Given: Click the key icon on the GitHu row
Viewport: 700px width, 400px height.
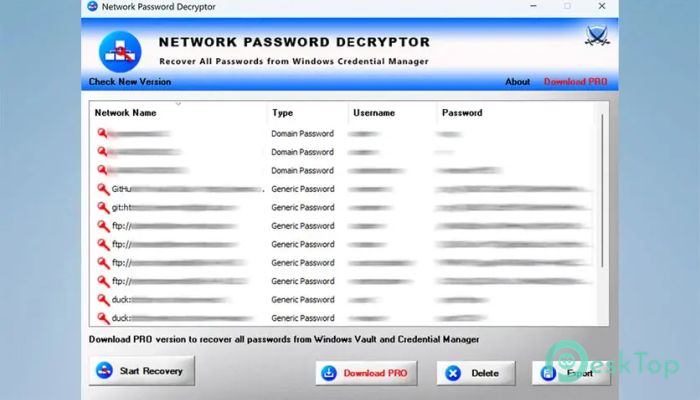Looking at the screenshot, I should point(103,189).
